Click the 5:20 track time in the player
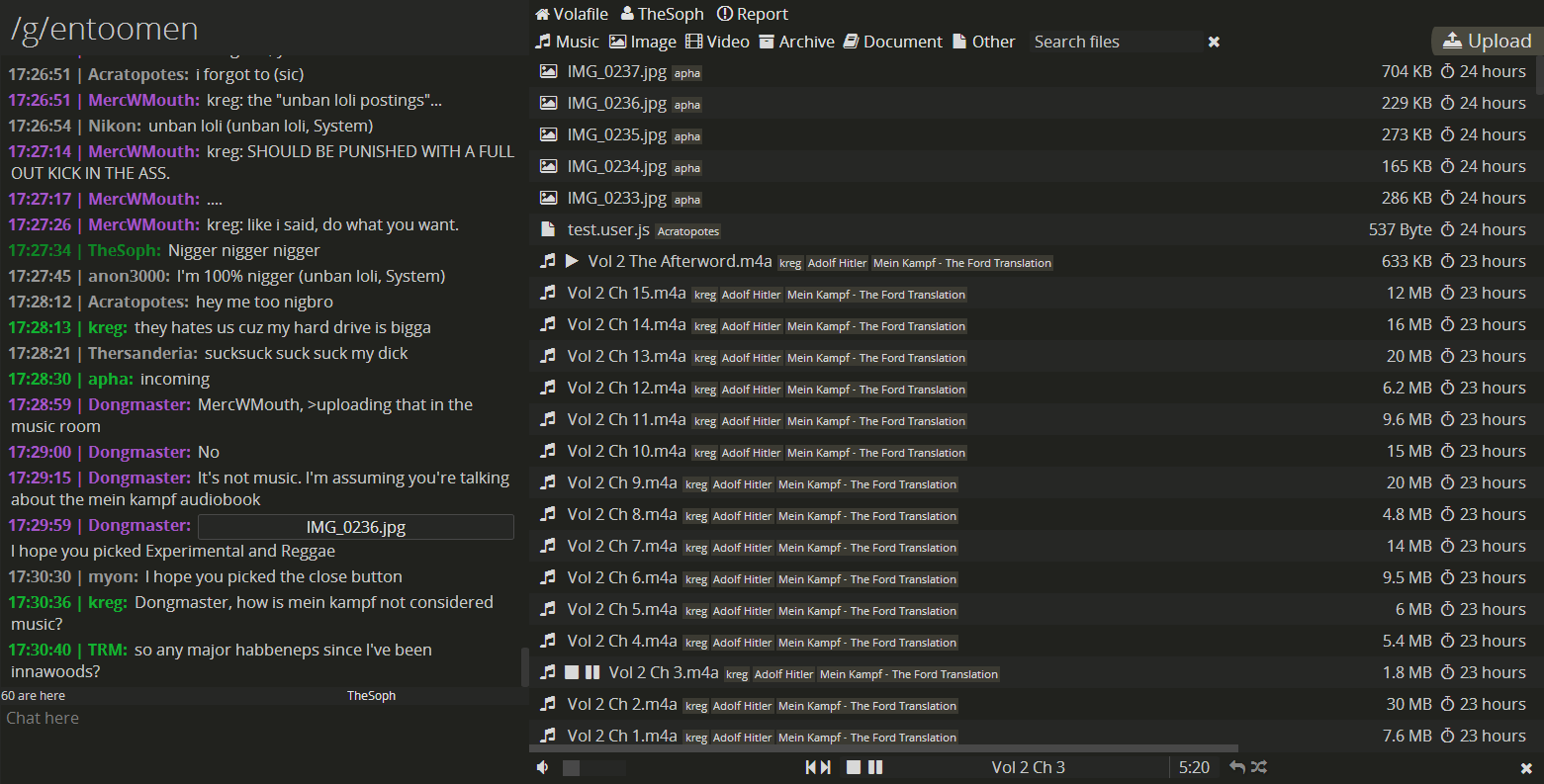This screenshot has height=784, width=1544. [x=1194, y=767]
